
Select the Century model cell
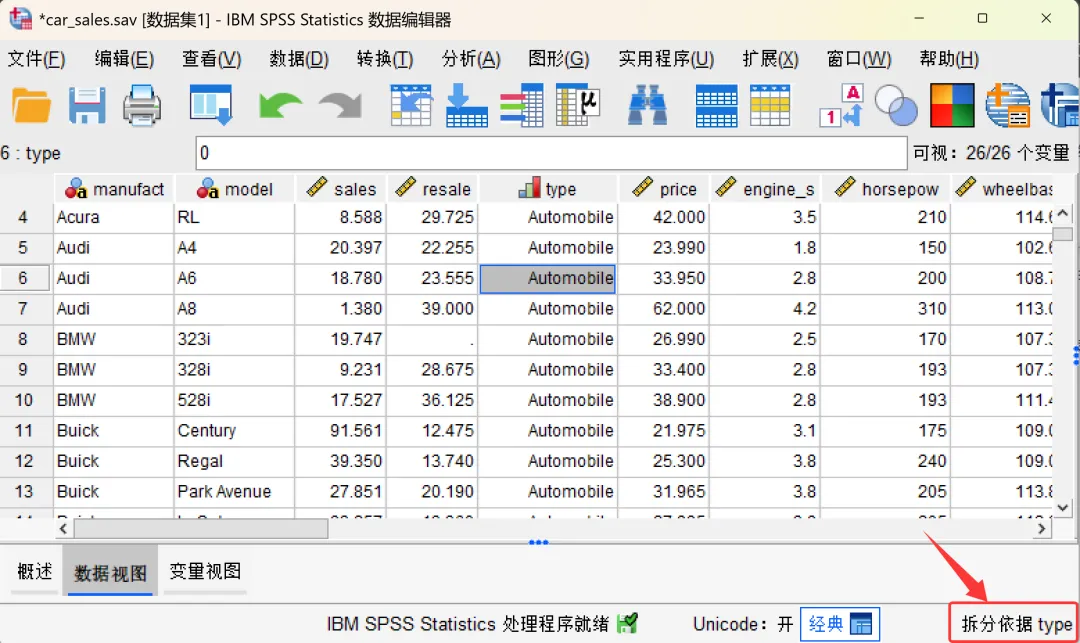[234, 431]
